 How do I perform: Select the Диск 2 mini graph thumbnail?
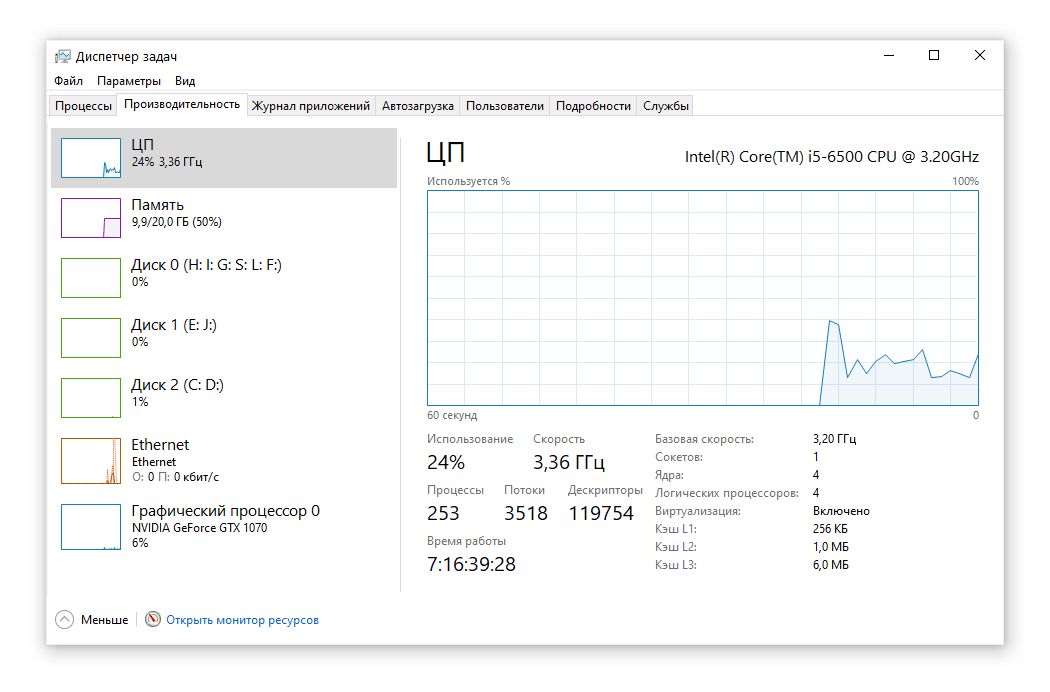(91, 398)
